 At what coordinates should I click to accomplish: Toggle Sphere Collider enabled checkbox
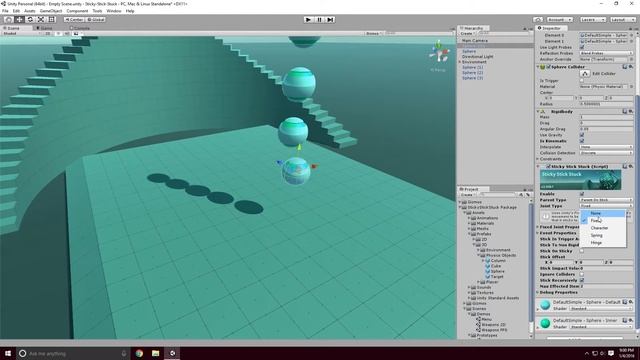pos(549,67)
